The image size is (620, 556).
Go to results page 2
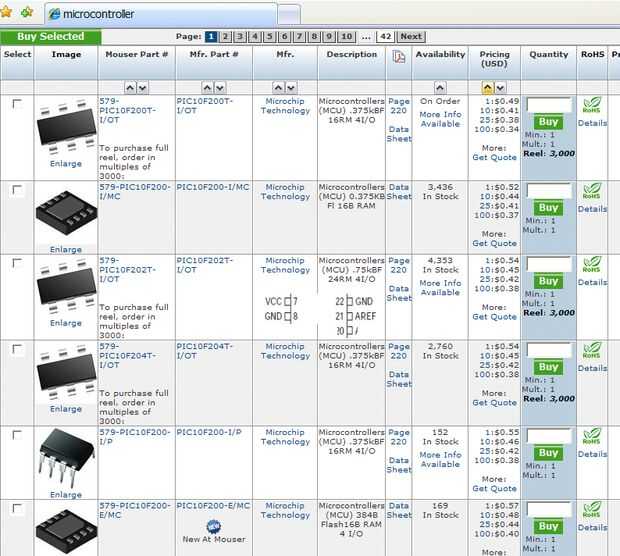pyautogui.click(x=225, y=37)
